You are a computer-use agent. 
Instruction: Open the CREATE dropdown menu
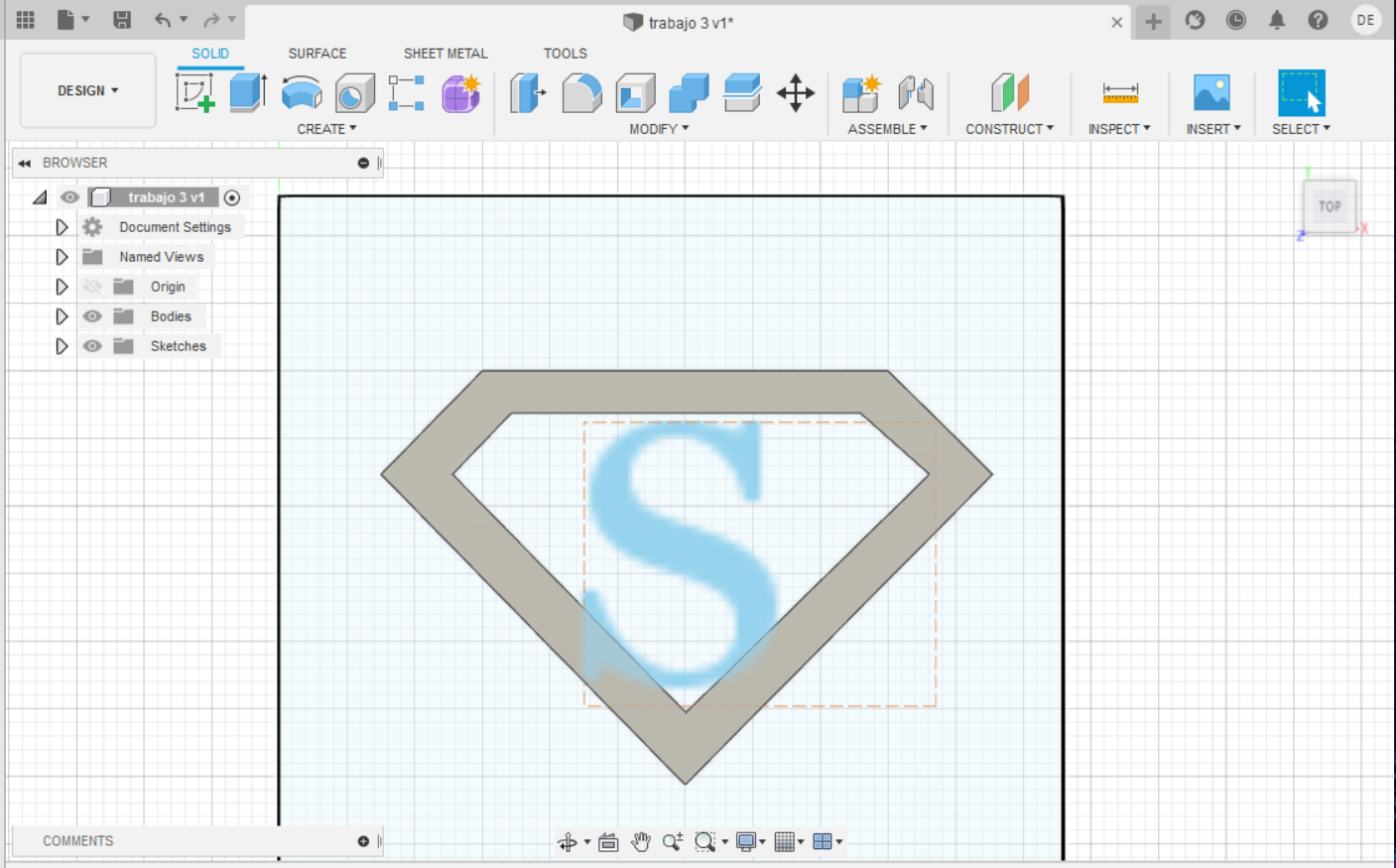326,129
